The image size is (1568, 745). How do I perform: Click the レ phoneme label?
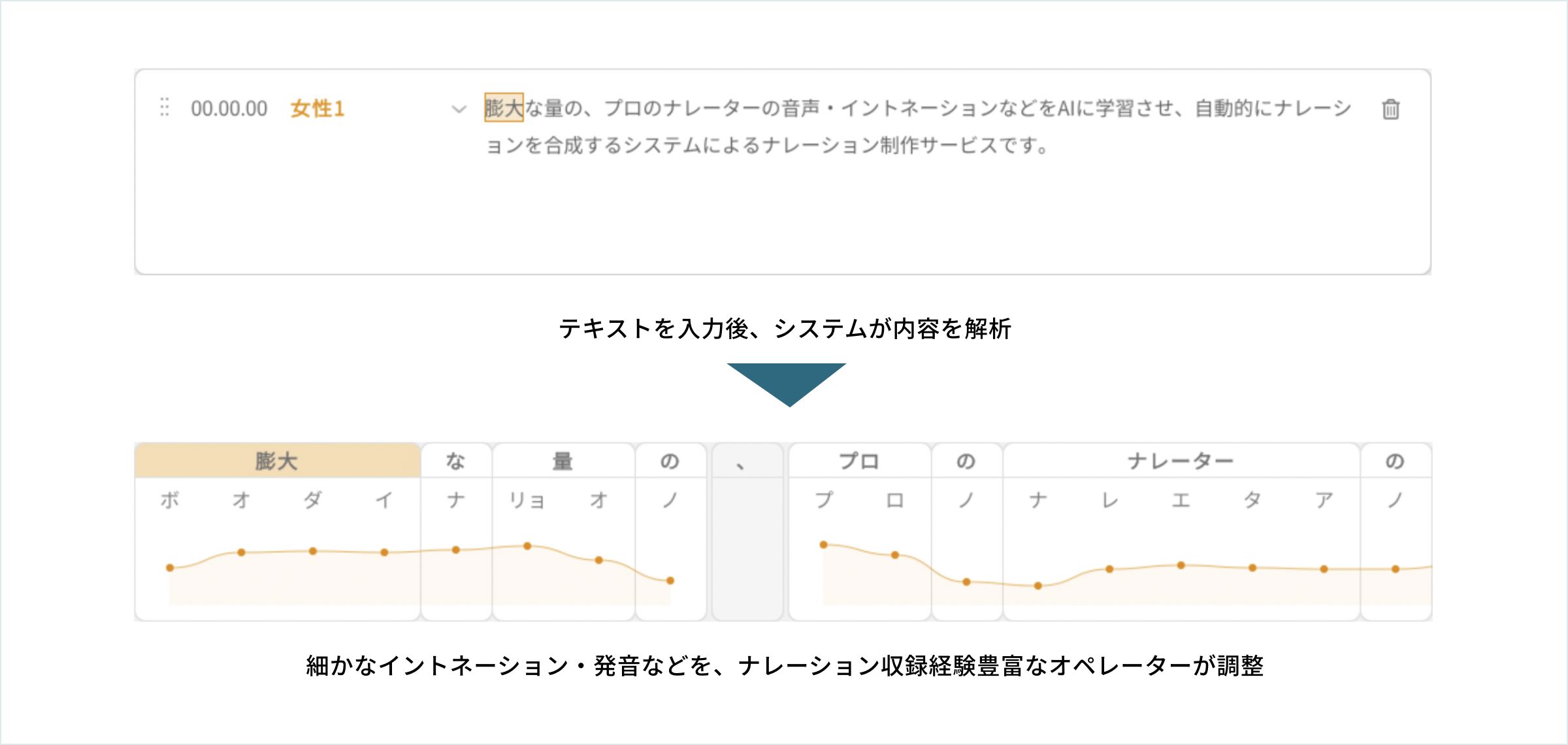(x=1109, y=501)
